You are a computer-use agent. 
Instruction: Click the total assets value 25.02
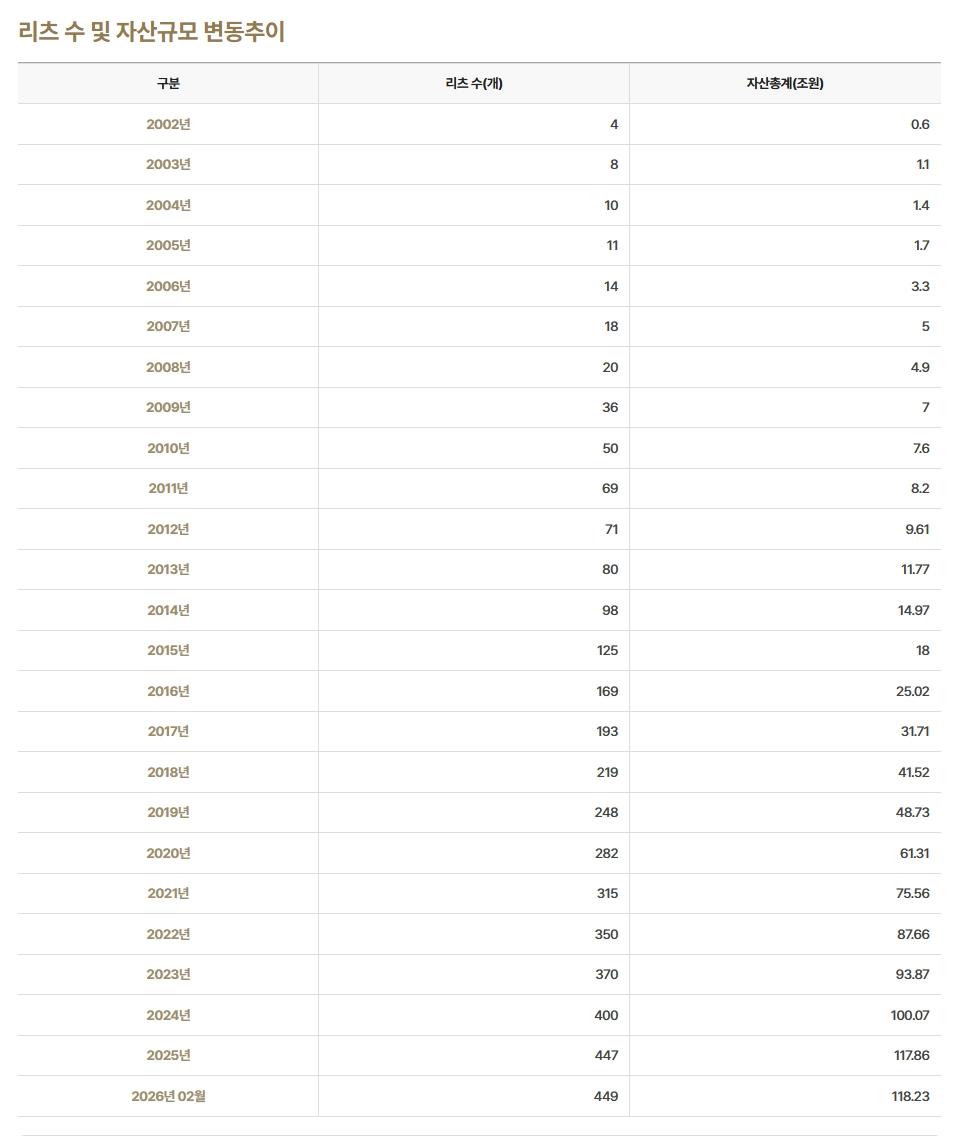(912, 691)
